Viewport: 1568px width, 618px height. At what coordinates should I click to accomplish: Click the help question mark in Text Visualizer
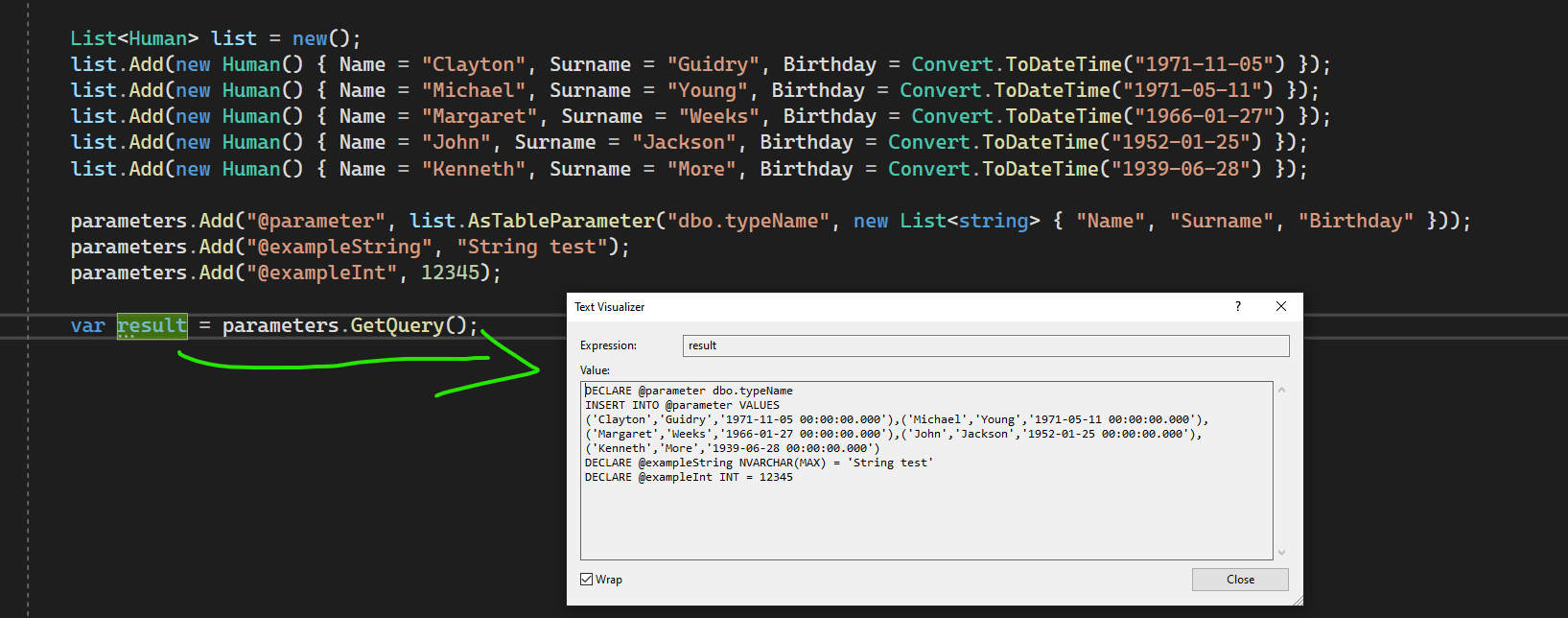tap(1238, 306)
